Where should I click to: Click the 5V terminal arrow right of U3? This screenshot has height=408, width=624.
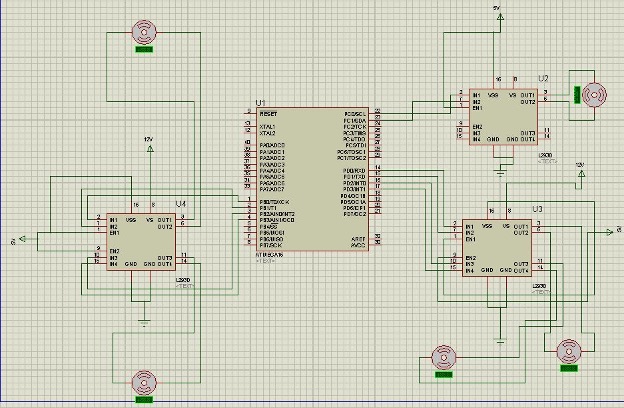pos(609,232)
